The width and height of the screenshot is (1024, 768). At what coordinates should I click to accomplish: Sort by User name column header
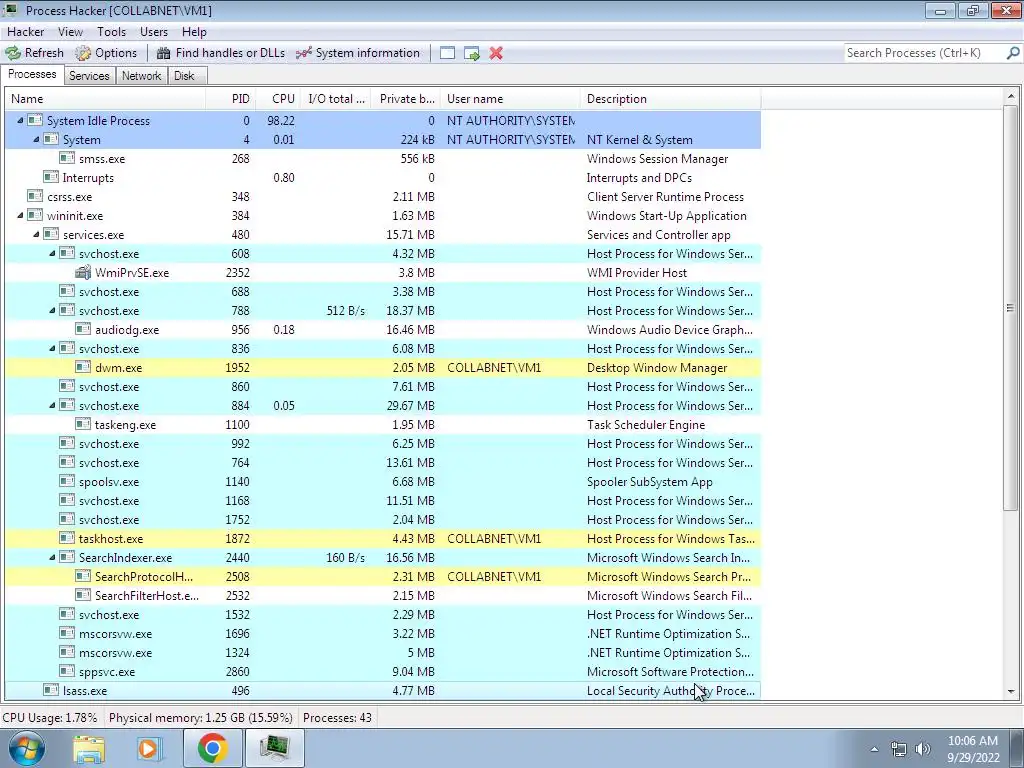click(x=510, y=99)
